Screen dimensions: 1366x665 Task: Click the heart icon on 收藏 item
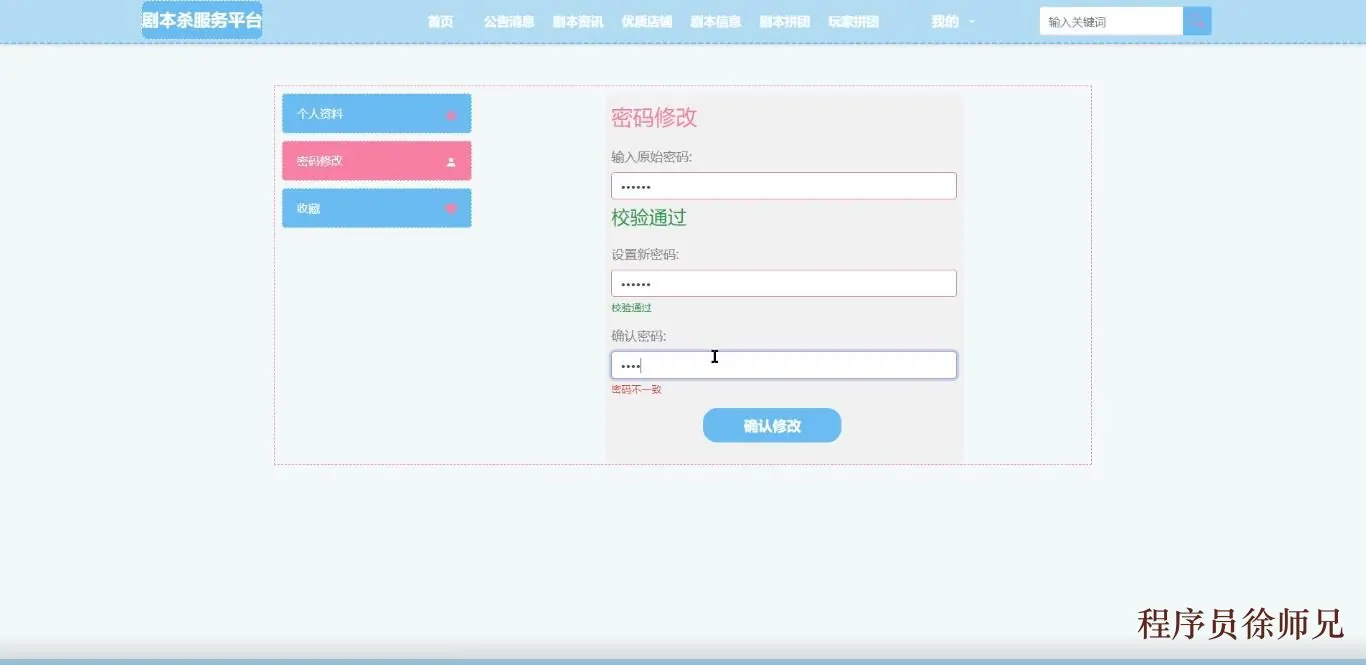coord(451,208)
